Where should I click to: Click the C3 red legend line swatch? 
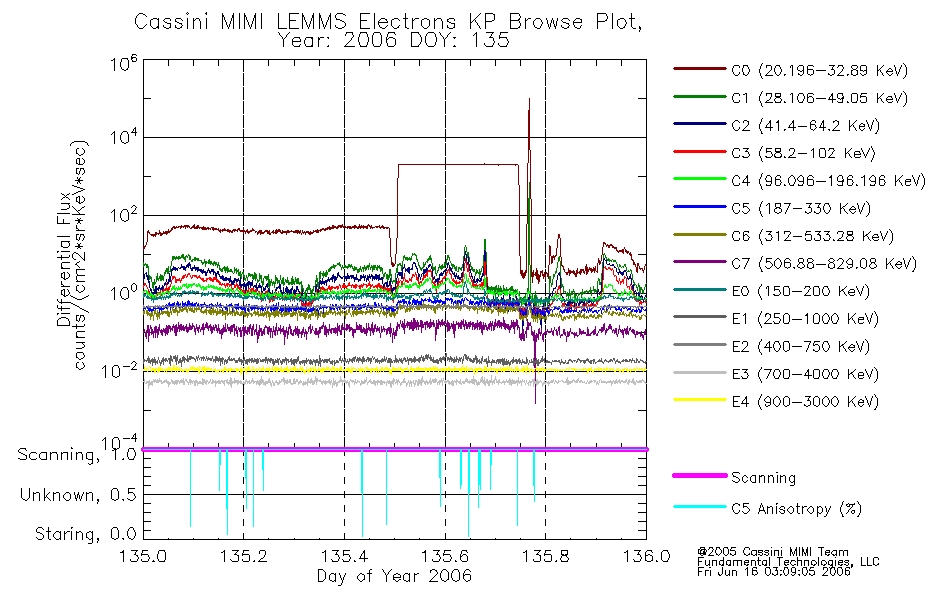[x=699, y=152]
